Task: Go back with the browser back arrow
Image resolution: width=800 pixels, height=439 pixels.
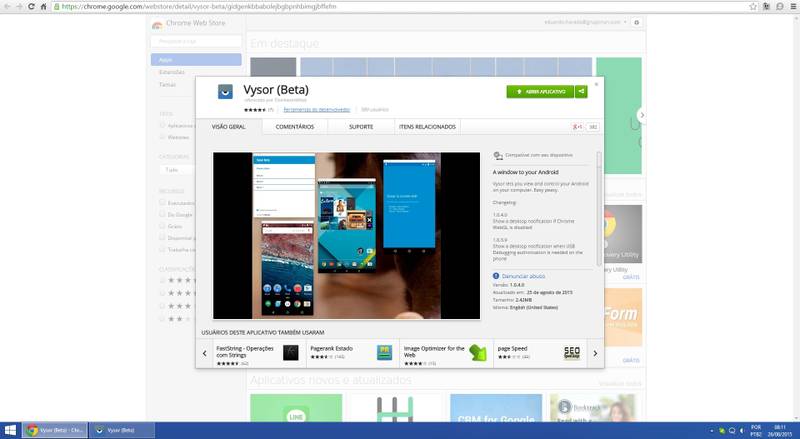Action: point(7,7)
